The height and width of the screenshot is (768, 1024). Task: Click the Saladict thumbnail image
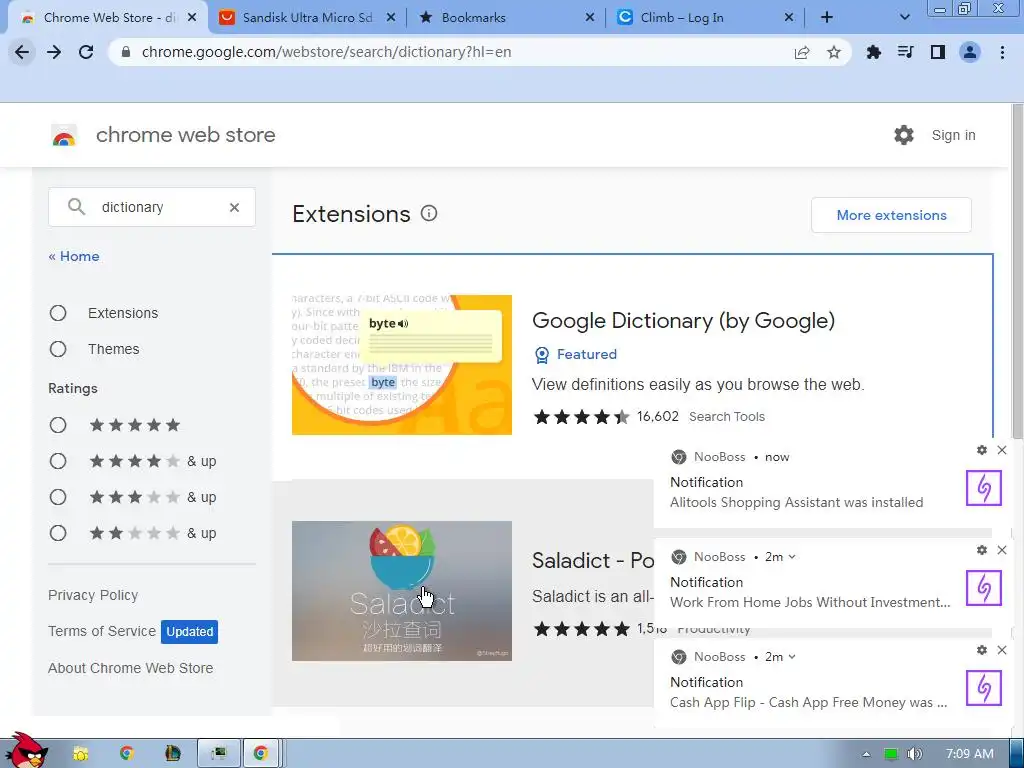coord(402,591)
